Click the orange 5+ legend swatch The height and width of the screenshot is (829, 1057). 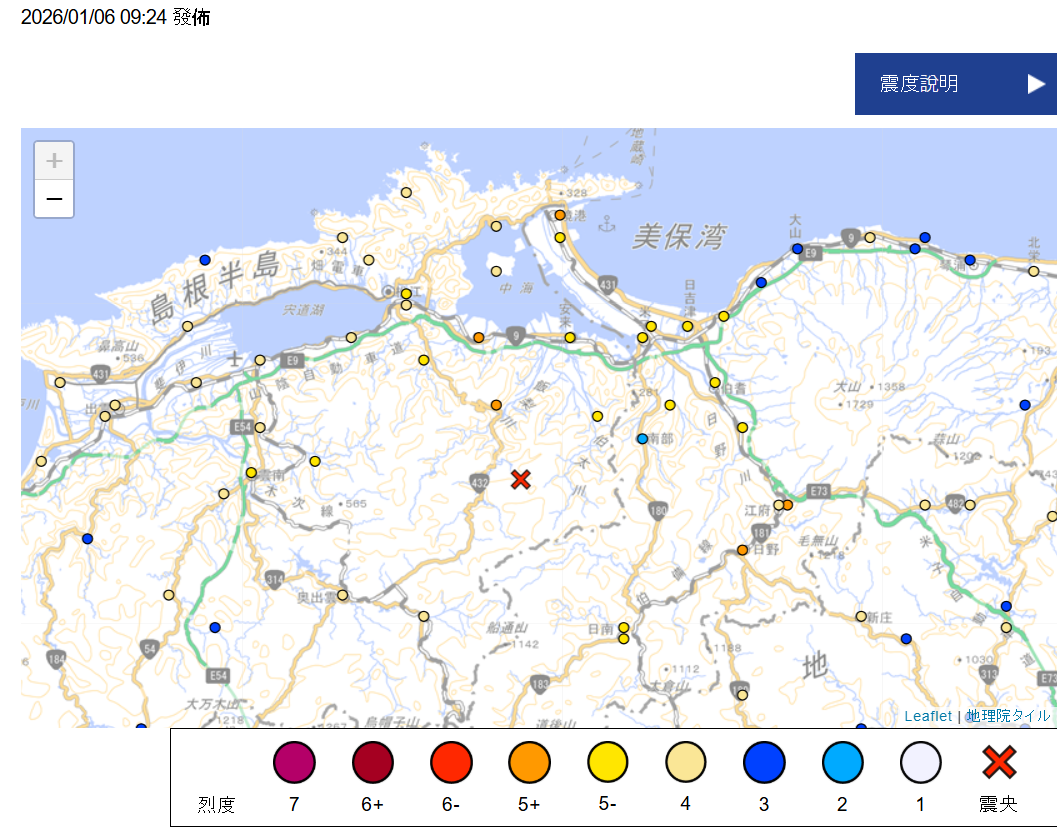click(x=529, y=764)
